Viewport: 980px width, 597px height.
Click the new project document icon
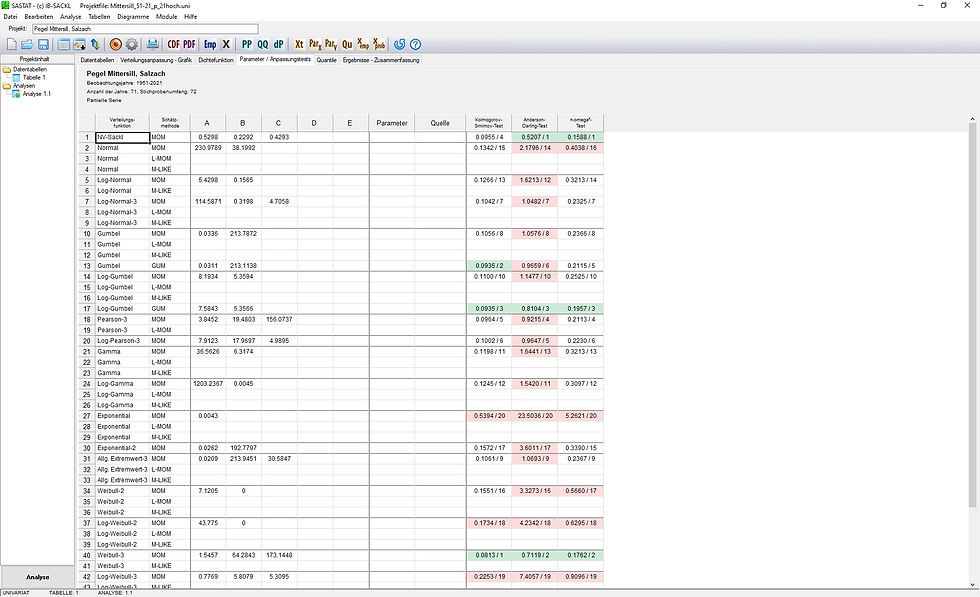11,44
